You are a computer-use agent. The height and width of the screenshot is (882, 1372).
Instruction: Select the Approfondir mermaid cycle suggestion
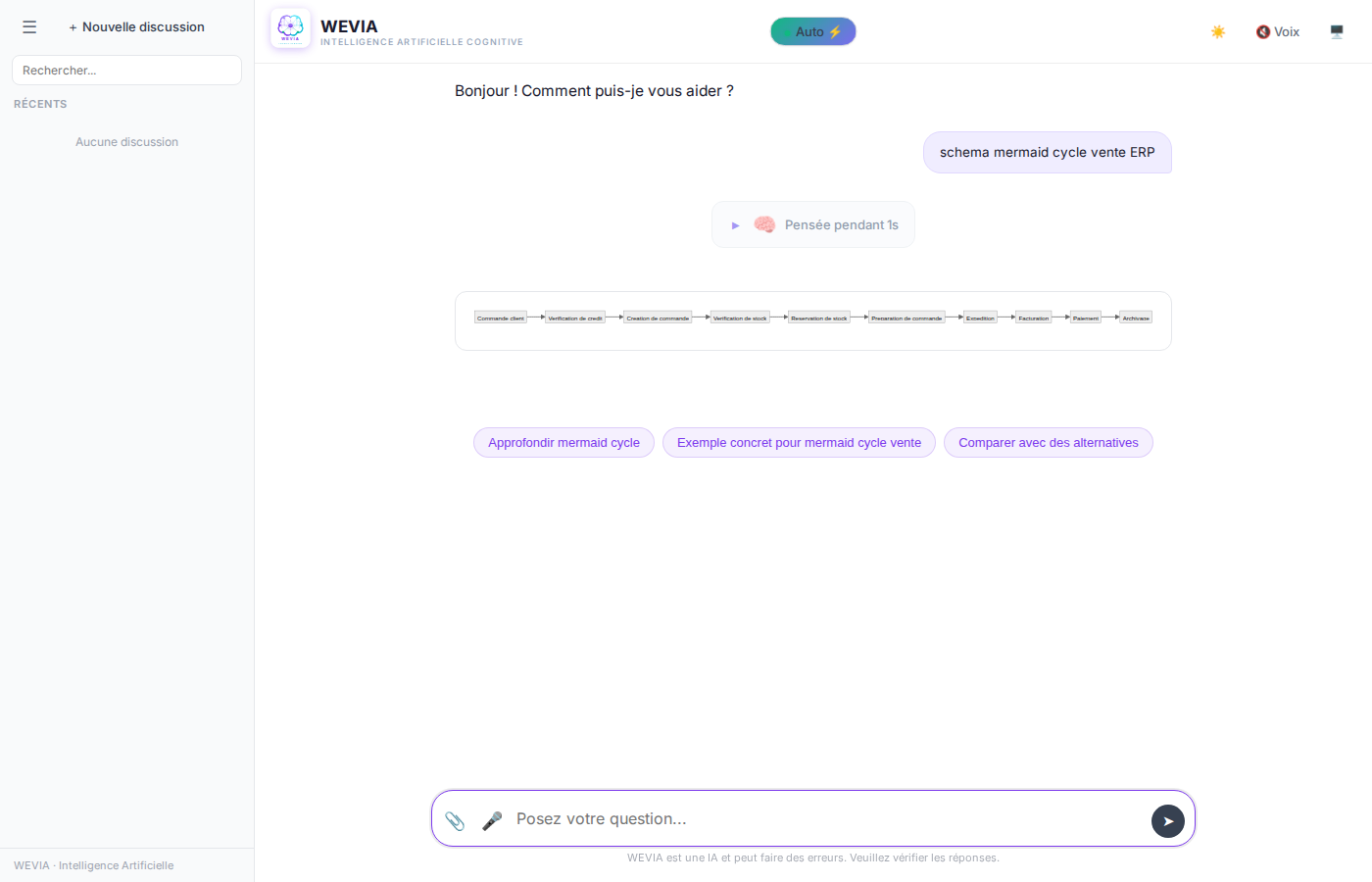(563, 443)
